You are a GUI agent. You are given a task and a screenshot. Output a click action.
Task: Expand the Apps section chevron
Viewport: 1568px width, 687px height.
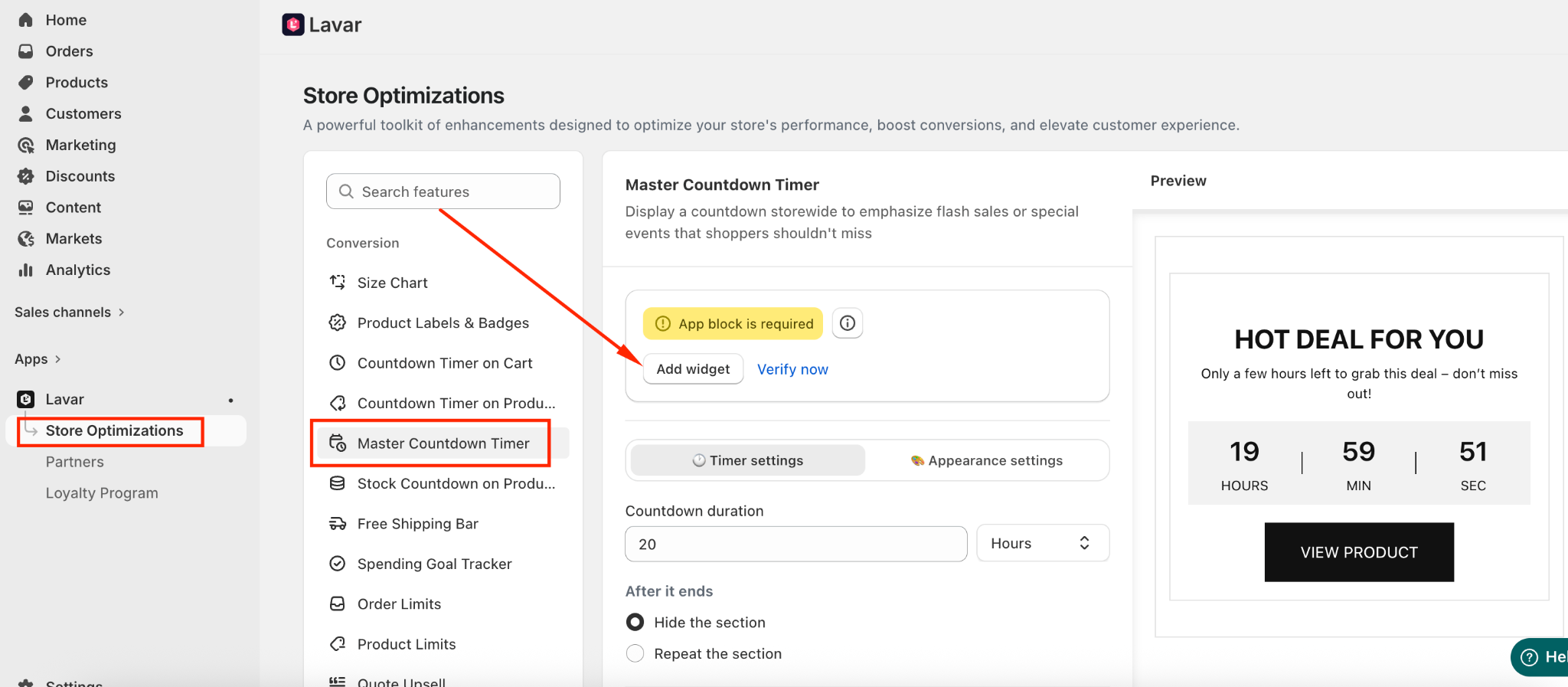tap(57, 359)
